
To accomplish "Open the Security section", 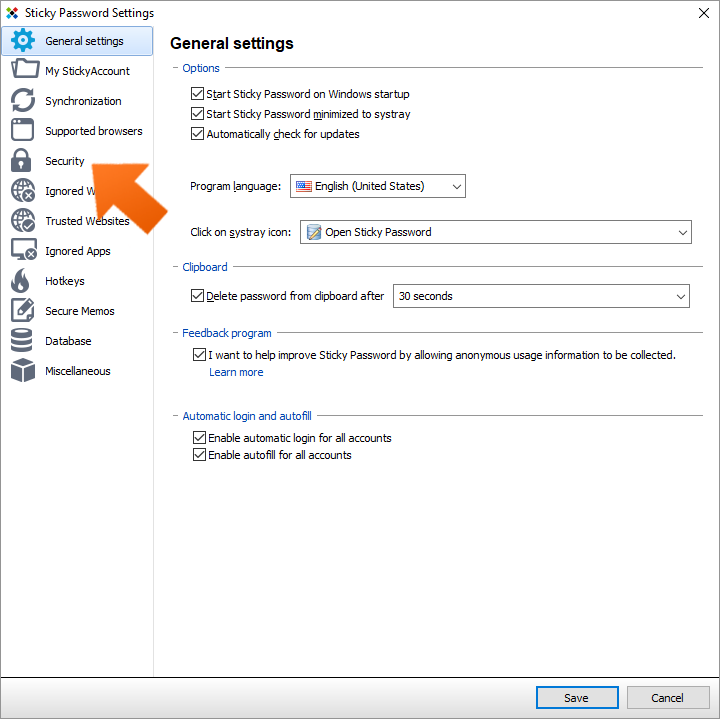I will point(78,161).
